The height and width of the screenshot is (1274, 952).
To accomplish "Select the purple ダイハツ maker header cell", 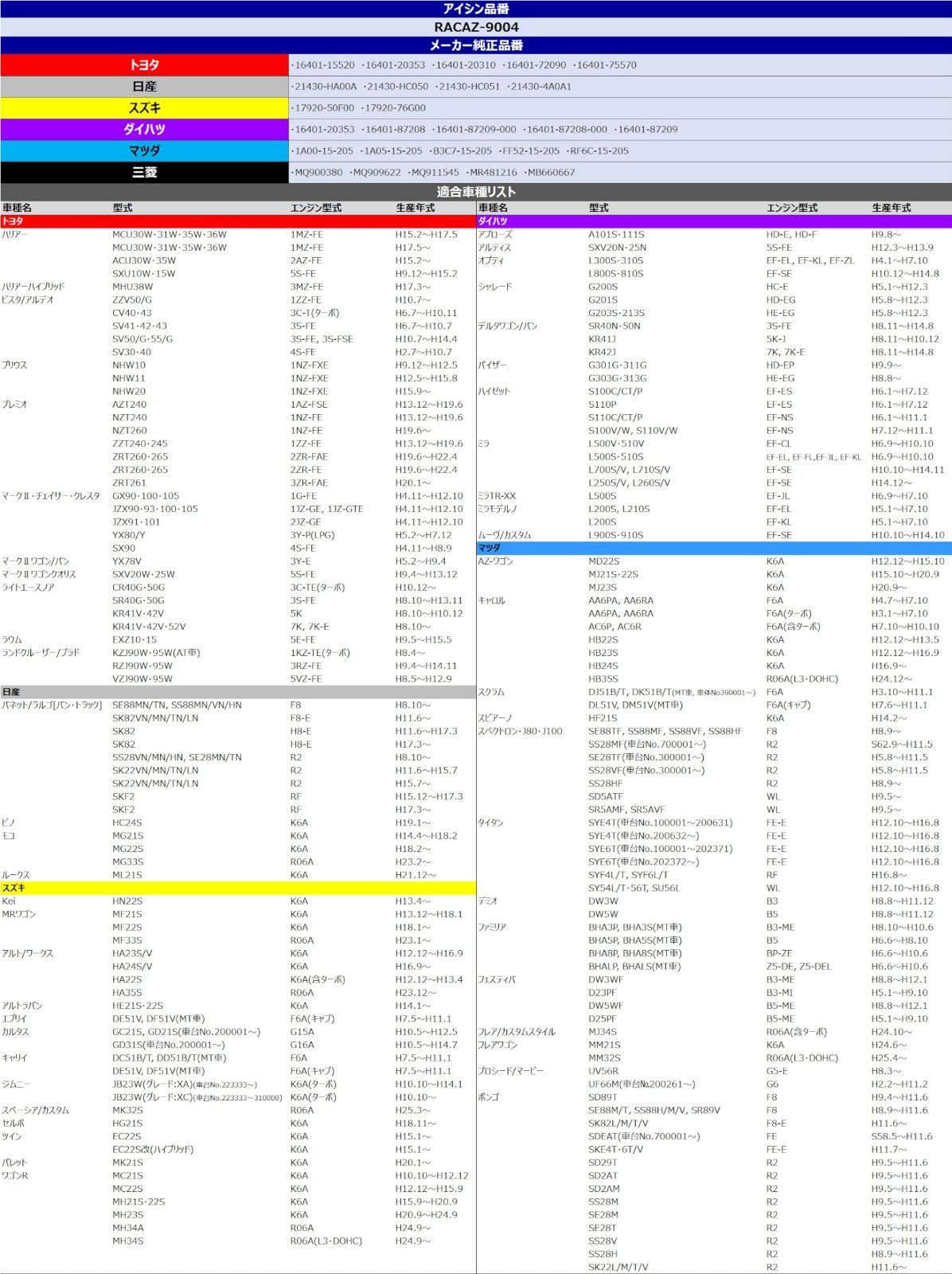I will (x=144, y=129).
